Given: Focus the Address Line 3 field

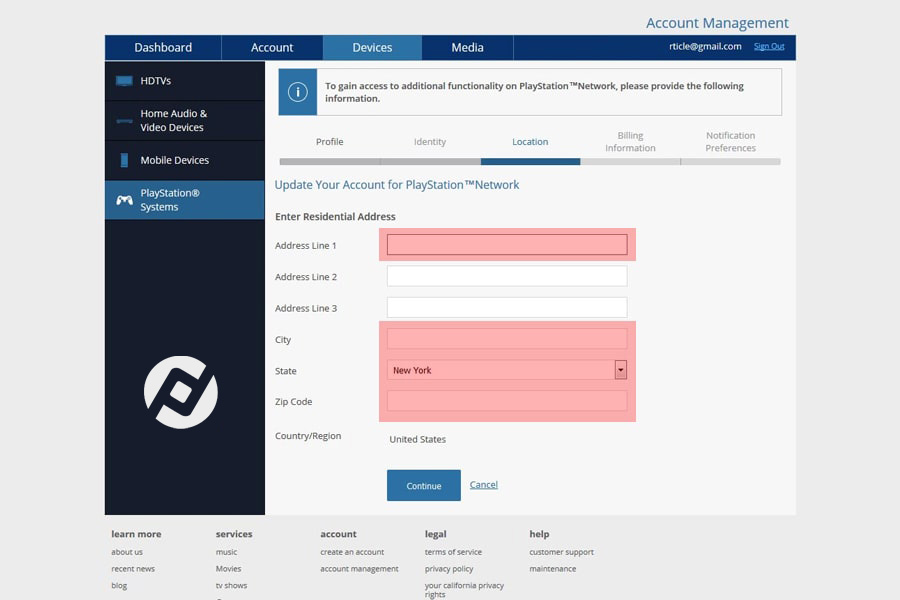Looking at the screenshot, I should tap(507, 308).
